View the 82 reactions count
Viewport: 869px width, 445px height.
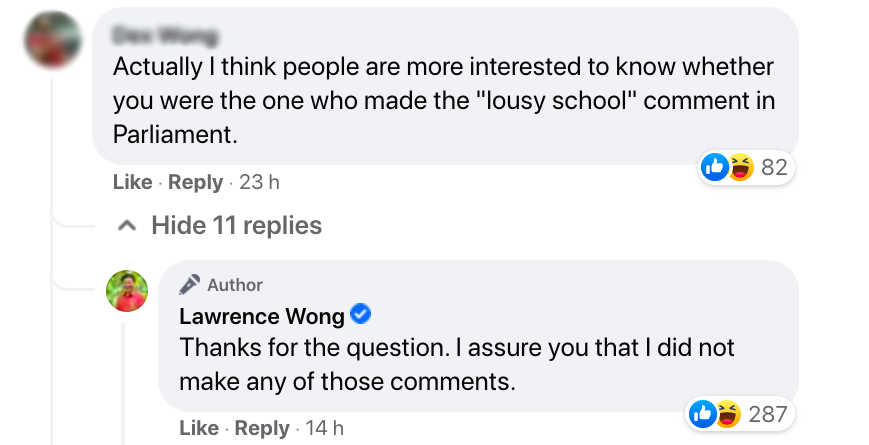coord(774,168)
